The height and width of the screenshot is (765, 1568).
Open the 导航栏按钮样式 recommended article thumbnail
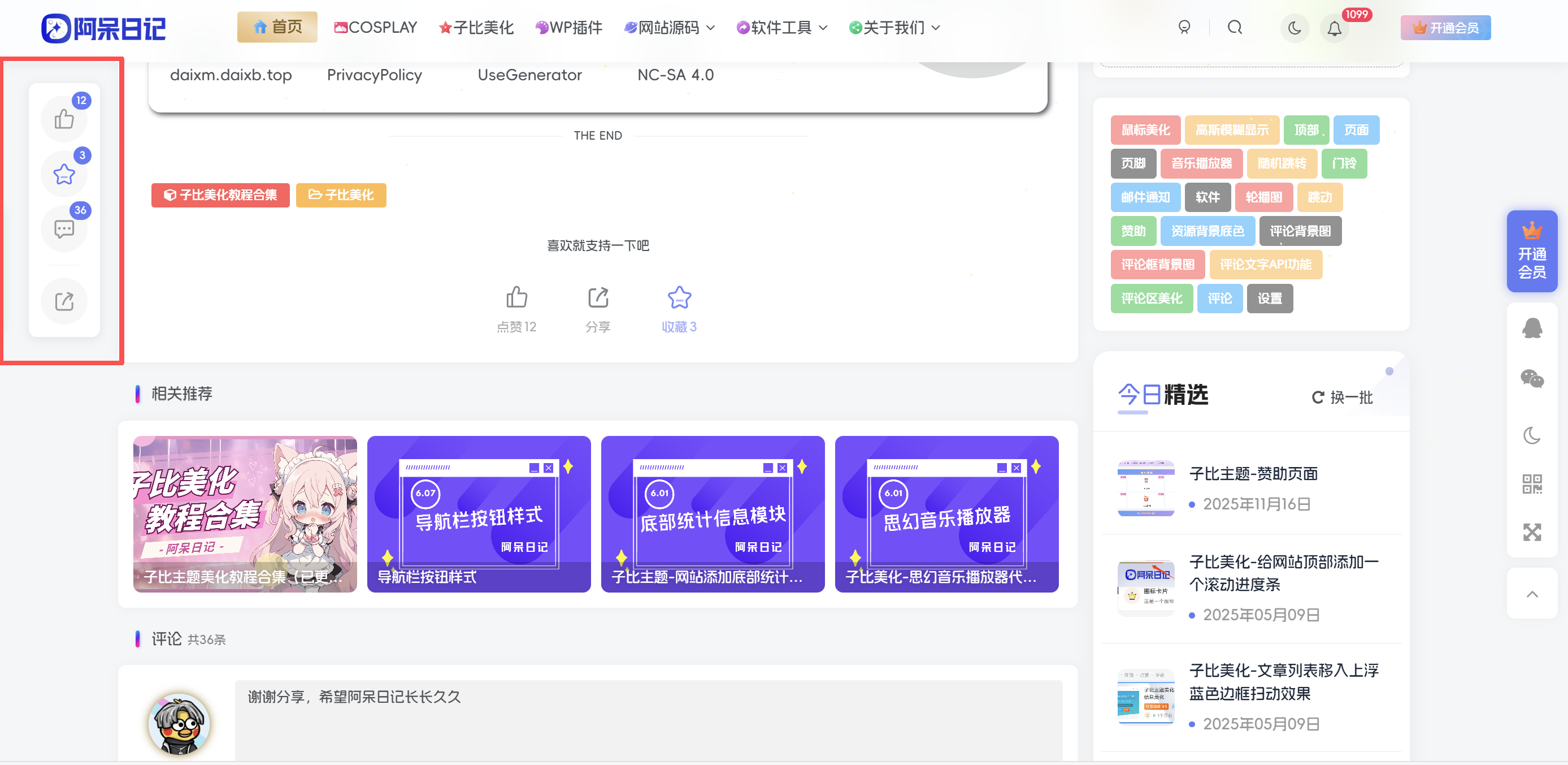pos(479,514)
